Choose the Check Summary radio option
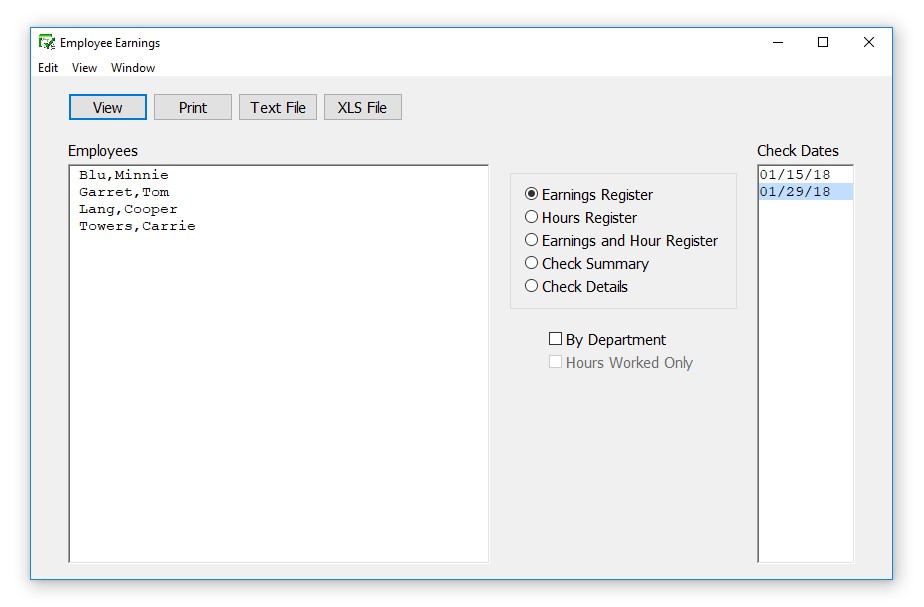Viewport: 924px width, 607px height. [x=532, y=263]
